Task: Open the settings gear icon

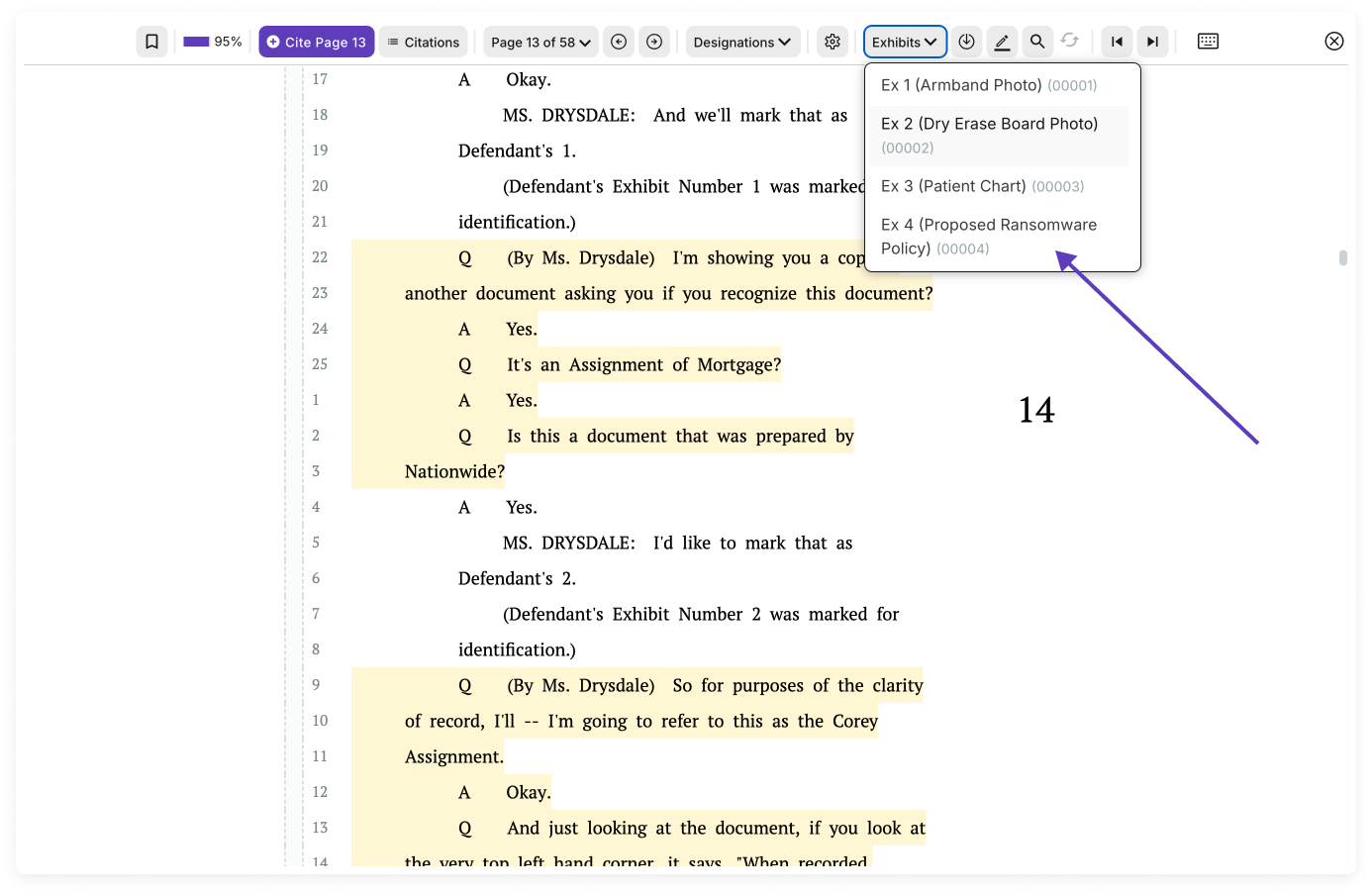Action: (x=833, y=41)
